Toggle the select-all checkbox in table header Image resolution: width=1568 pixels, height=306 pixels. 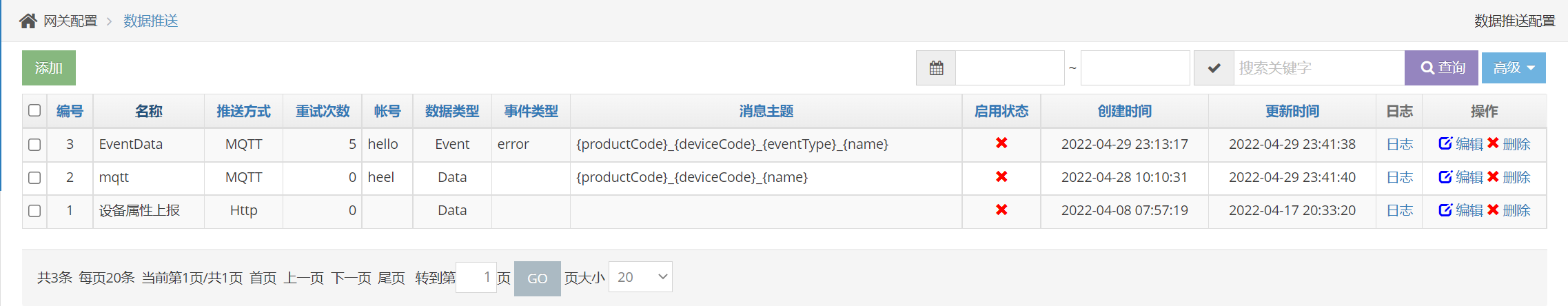tap(34, 110)
